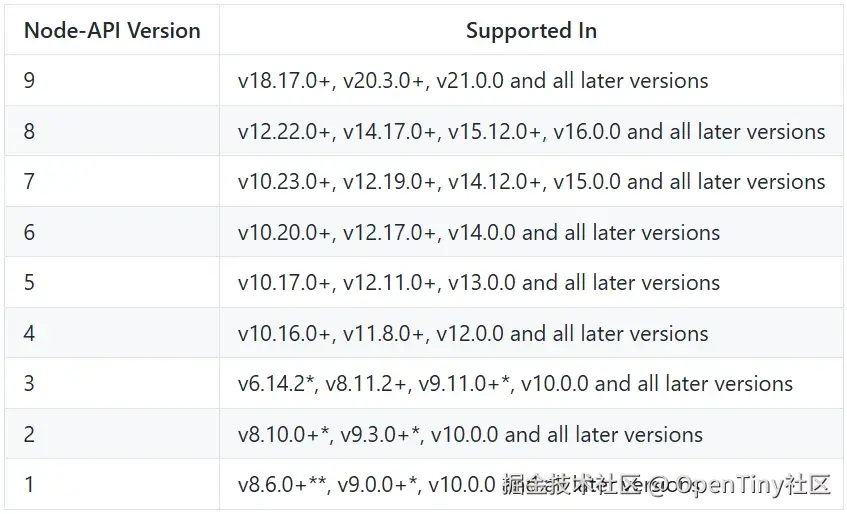Select the Node-API version 8 cell
This screenshot has width=847, height=514.
pyautogui.click(x=112, y=131)
